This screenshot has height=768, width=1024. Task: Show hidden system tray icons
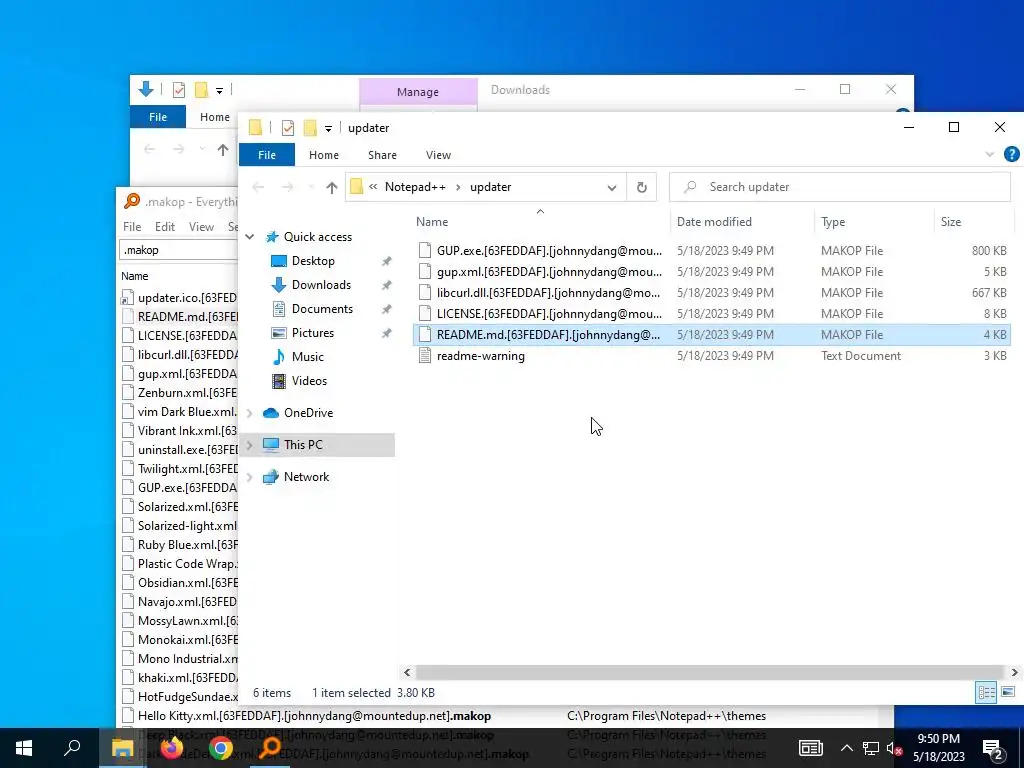pyautogui.click(x=846, y=748)
